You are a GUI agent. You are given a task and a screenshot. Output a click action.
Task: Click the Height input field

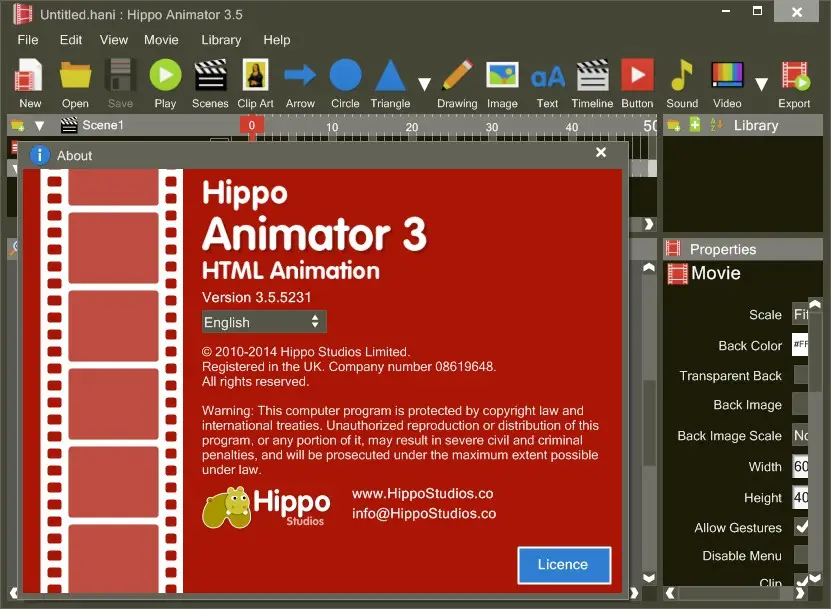(x=800, y=497)
